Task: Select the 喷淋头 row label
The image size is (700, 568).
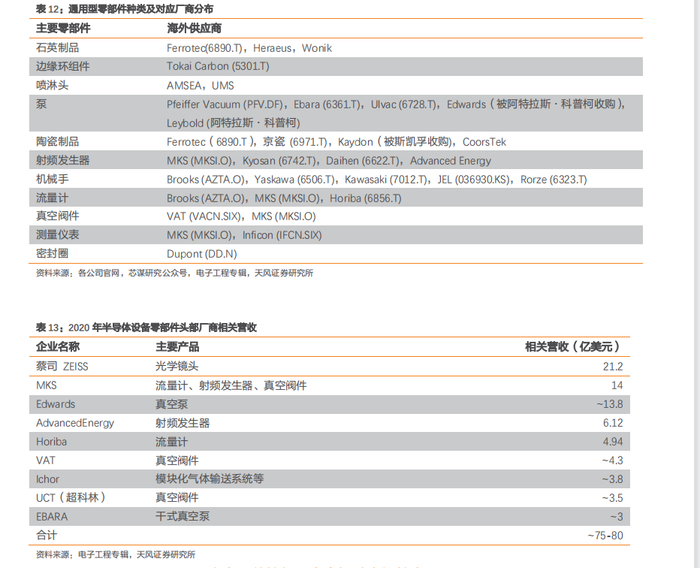Action: point(52,85)
